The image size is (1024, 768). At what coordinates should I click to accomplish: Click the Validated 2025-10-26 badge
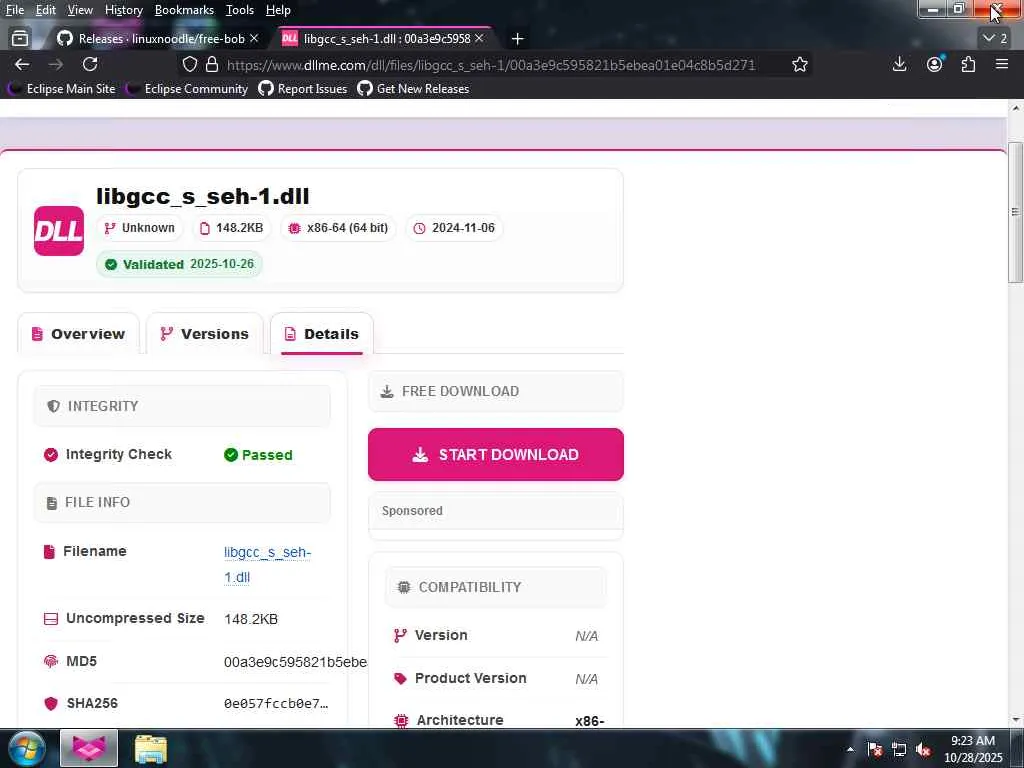[179, 264]
